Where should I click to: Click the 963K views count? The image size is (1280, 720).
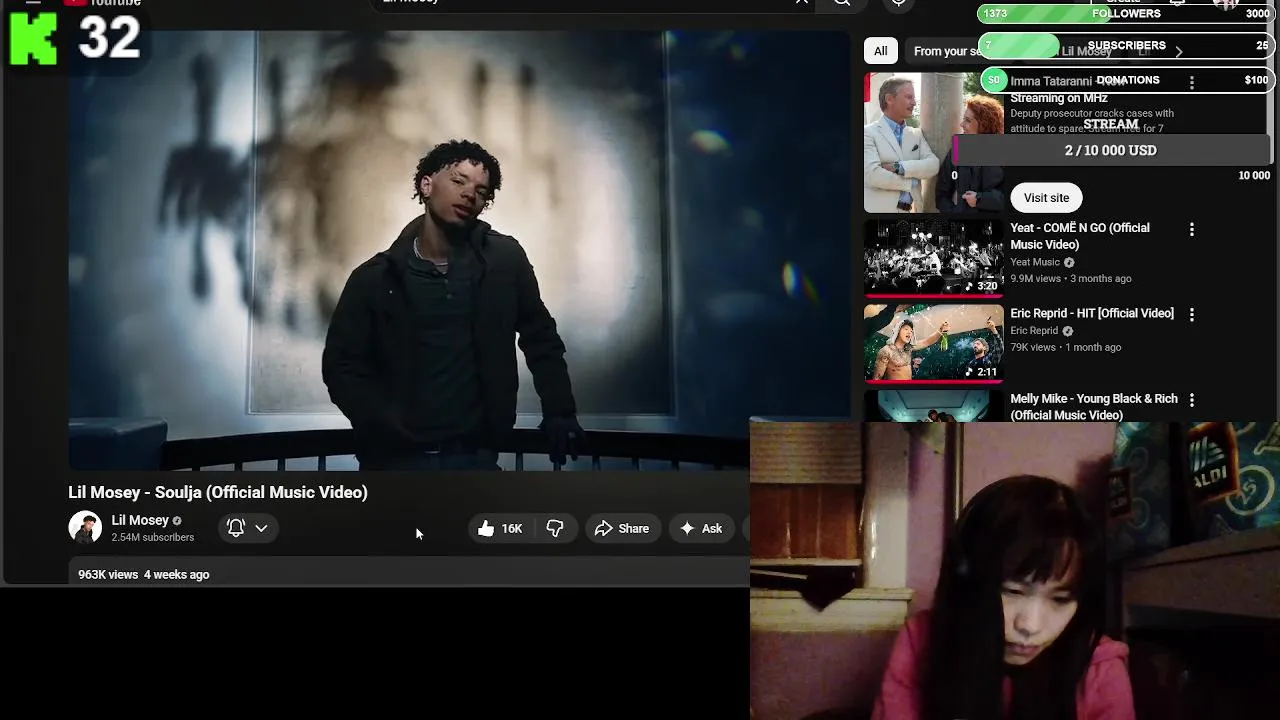tap(108, 575)
